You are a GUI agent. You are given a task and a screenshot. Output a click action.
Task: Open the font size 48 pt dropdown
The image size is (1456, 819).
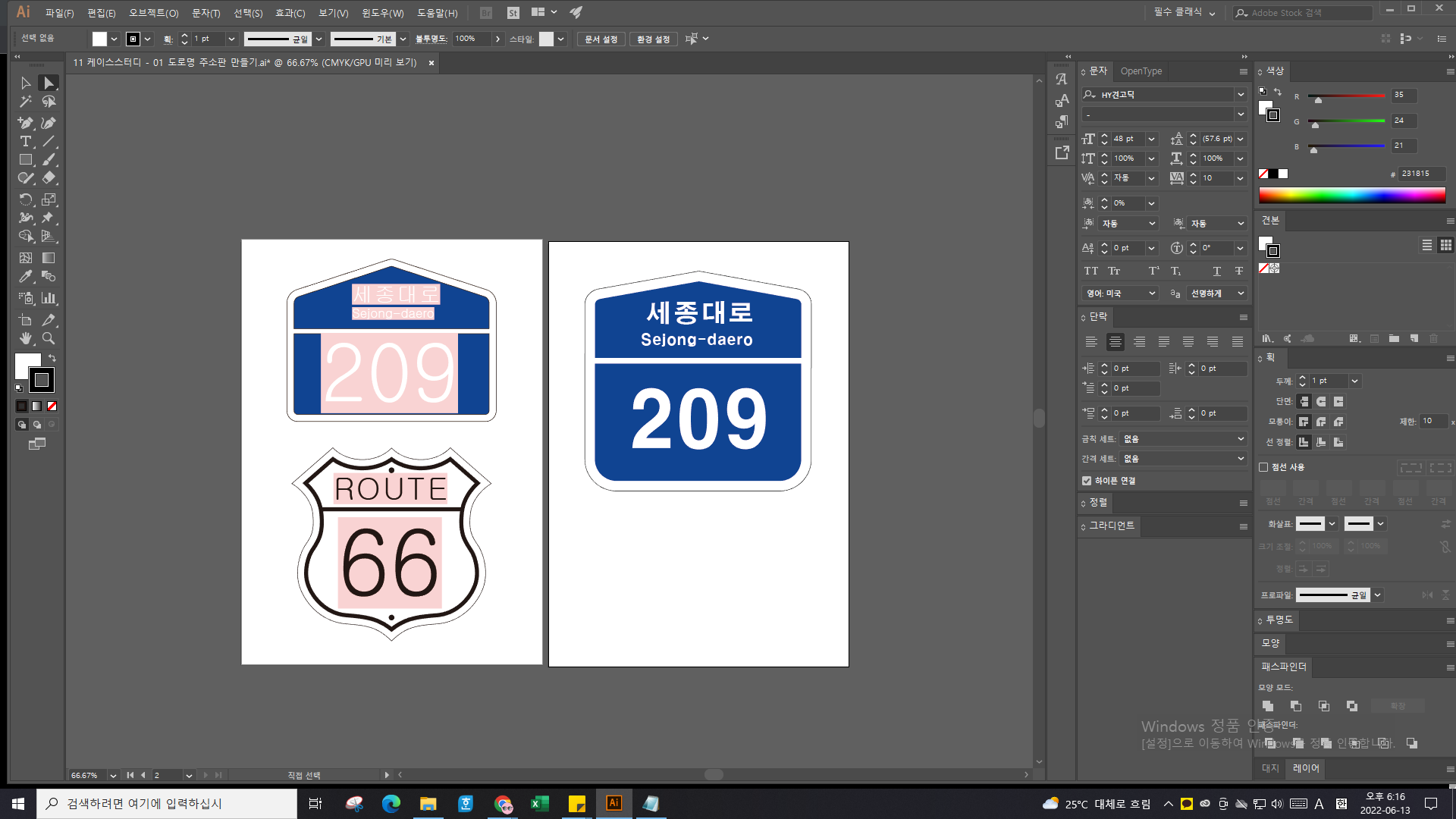tap(1151, 139)
